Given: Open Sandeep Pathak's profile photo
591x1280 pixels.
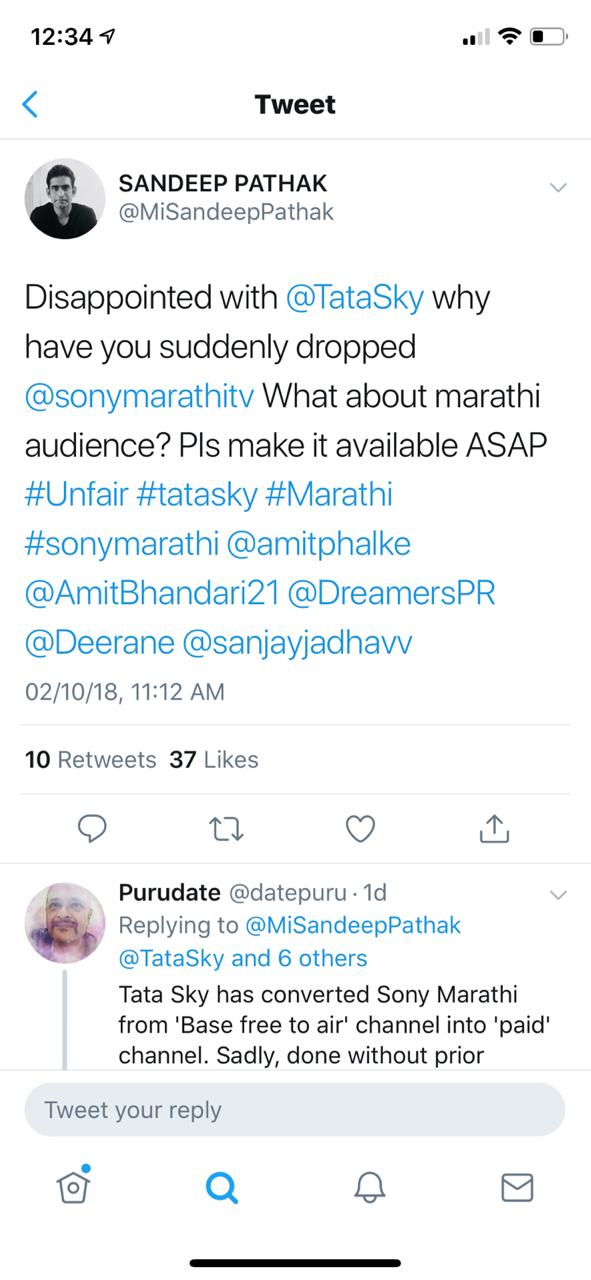Looking at the screenshot, I should coord(65,198).
